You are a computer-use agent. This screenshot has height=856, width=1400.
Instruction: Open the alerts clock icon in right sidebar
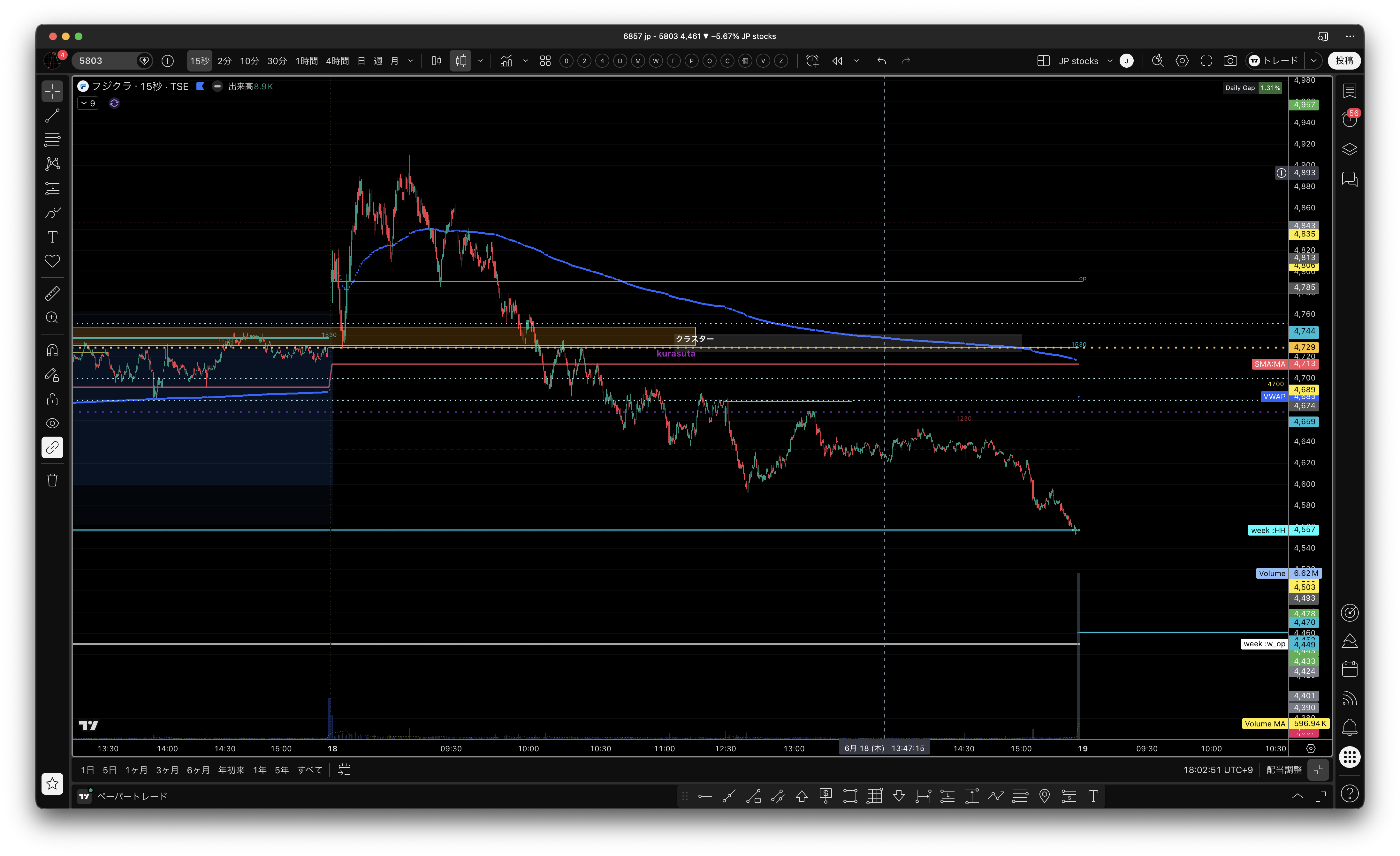pyautogui.click(x=1350, y=119)
